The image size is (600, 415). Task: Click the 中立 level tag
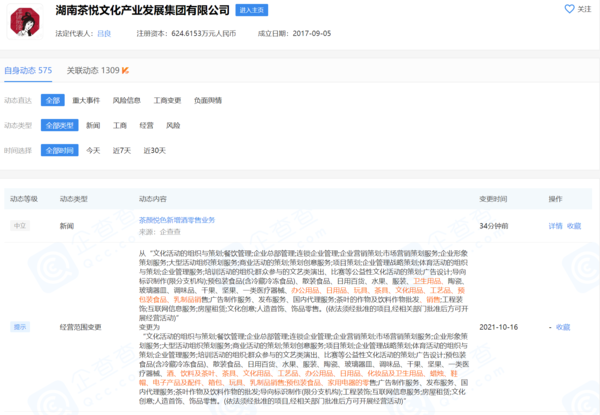(20, 226)
